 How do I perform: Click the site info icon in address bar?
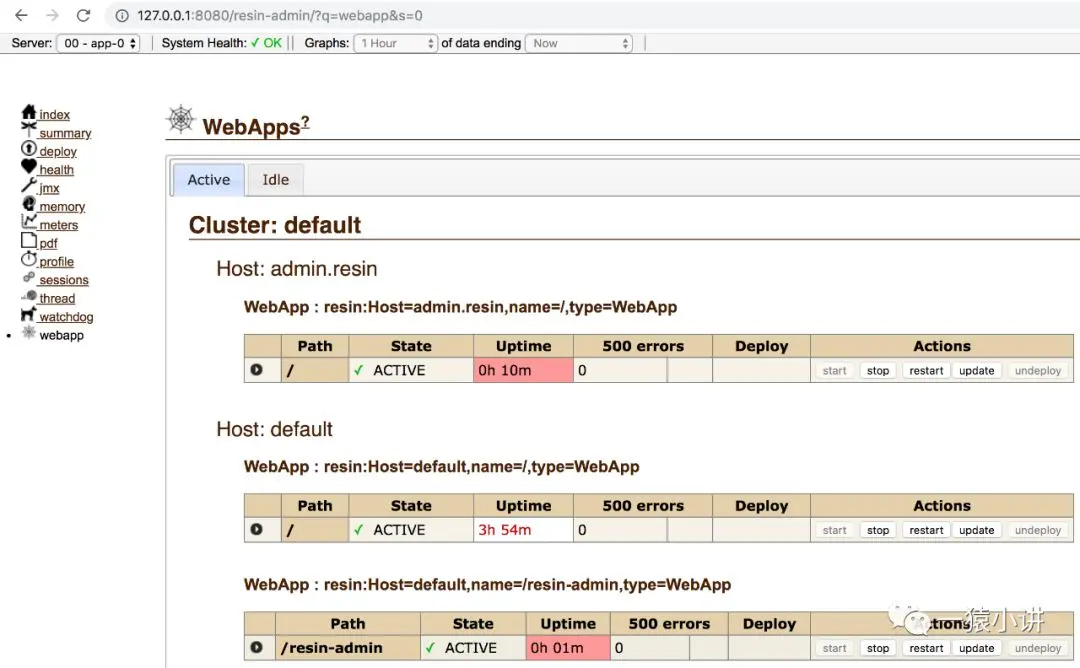[122, 15]
